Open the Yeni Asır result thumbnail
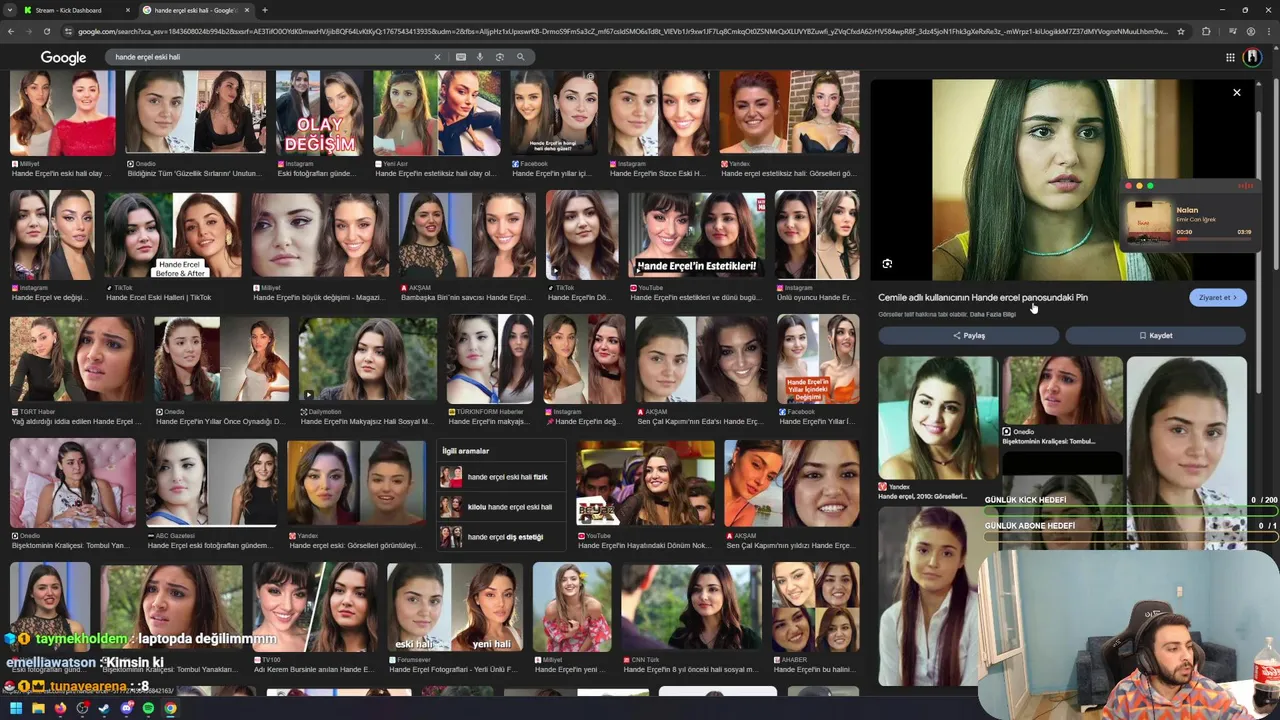Screen dimensions: 1280x720 coord(437,112)
